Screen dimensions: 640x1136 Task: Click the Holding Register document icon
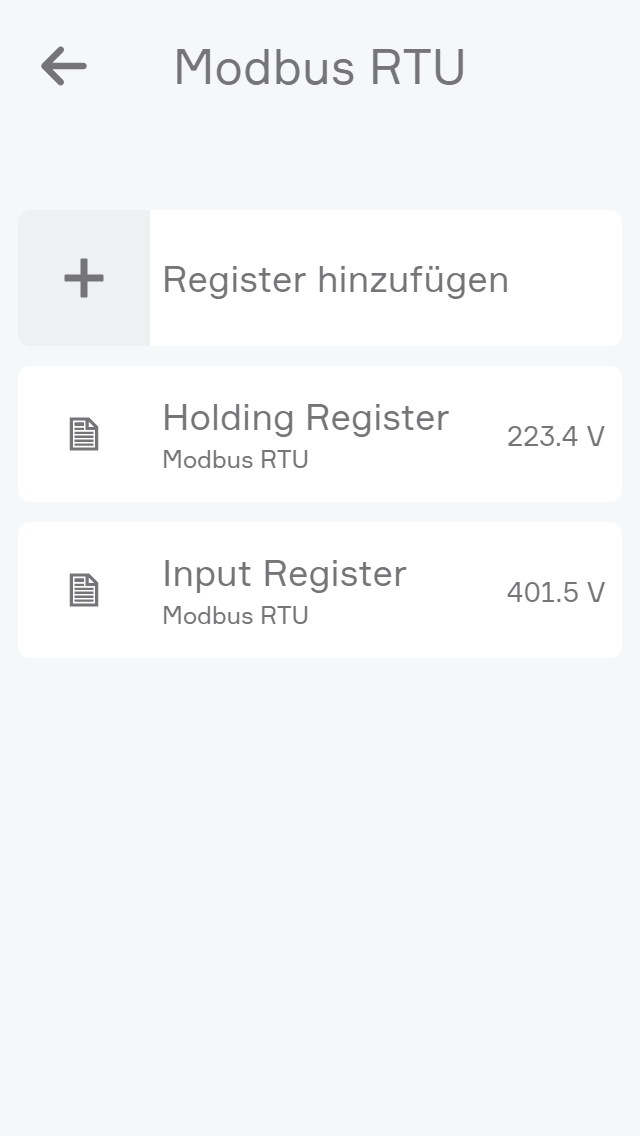pyautogui.click(x=84, y=434)
